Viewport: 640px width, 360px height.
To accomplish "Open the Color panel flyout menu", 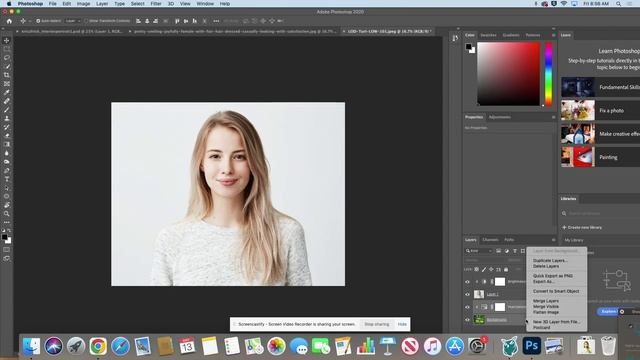I will pyautogui.click(x=553, y=35).
